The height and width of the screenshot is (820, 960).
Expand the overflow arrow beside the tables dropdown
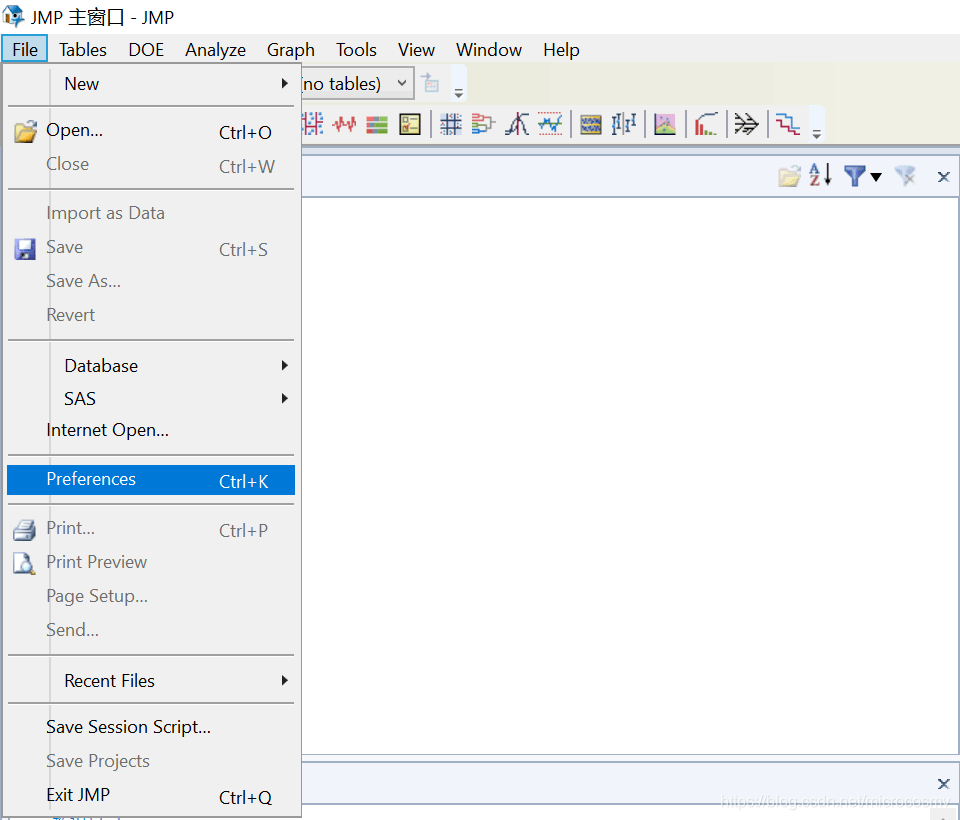pyautogui.click(x=459, y=93)
